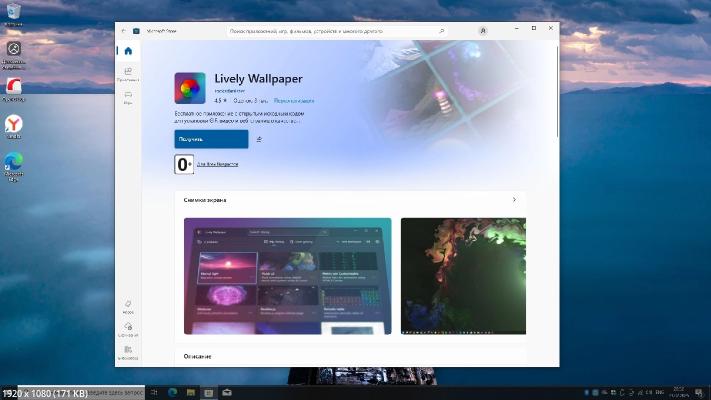This screenshot has width=711, height=400.
Task: Open the notification center in system tray
Action: (x=699, y=393)
